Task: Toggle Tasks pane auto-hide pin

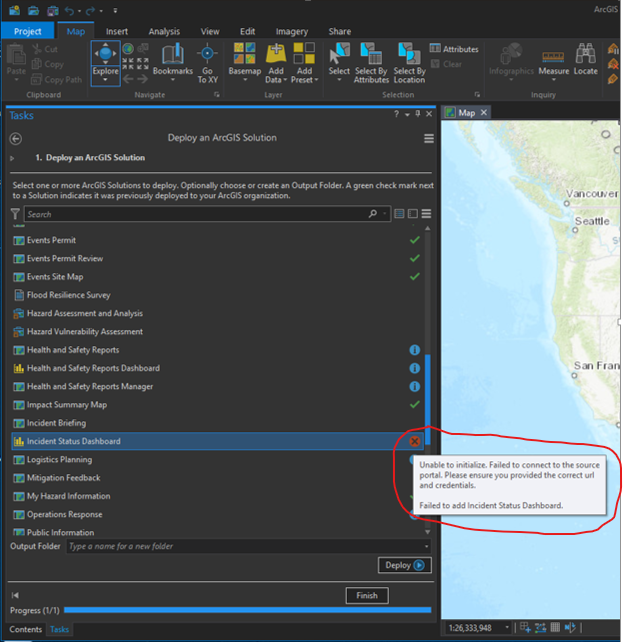Action: coord(418,114)
